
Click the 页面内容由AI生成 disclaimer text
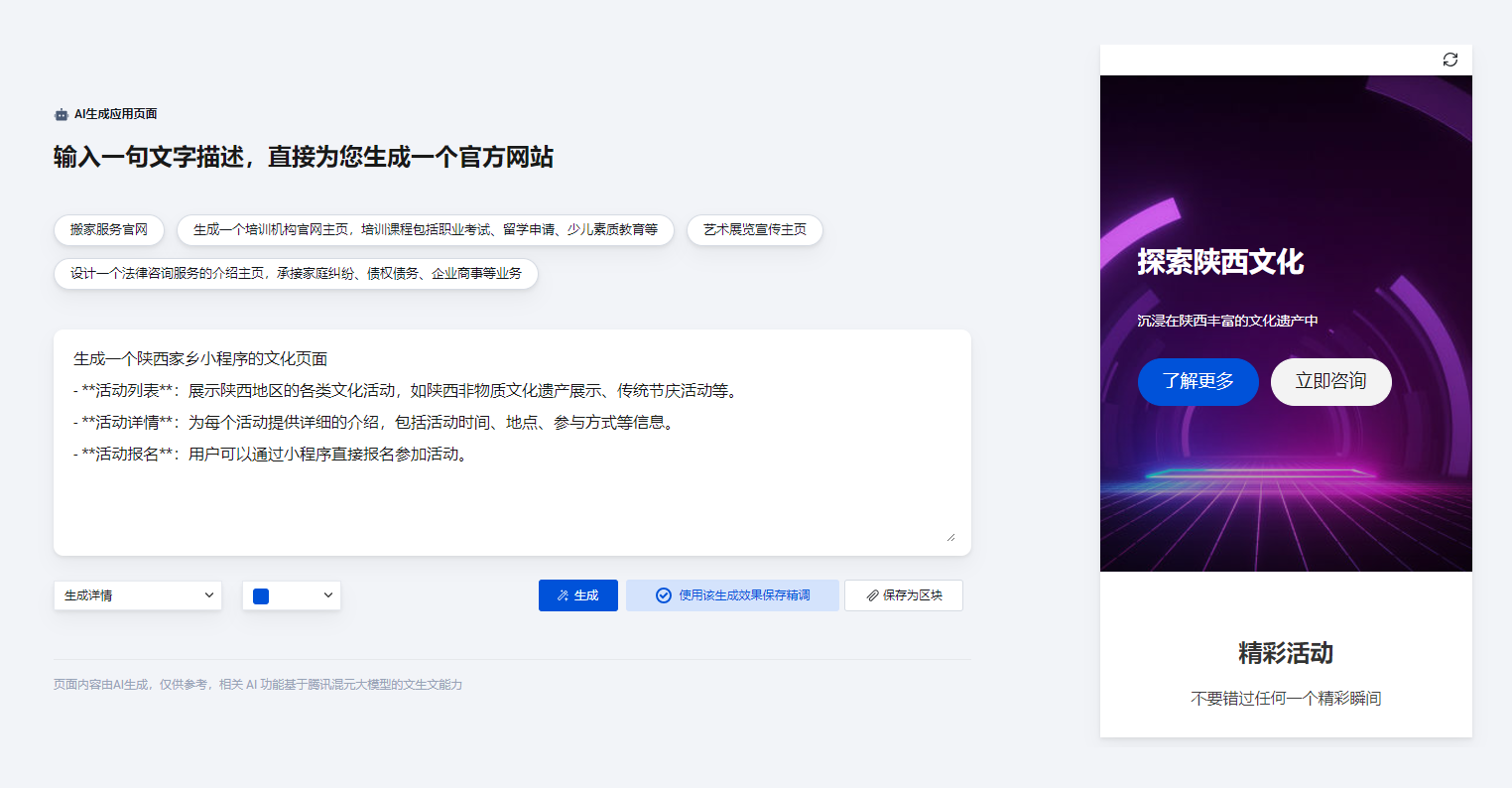258,685
